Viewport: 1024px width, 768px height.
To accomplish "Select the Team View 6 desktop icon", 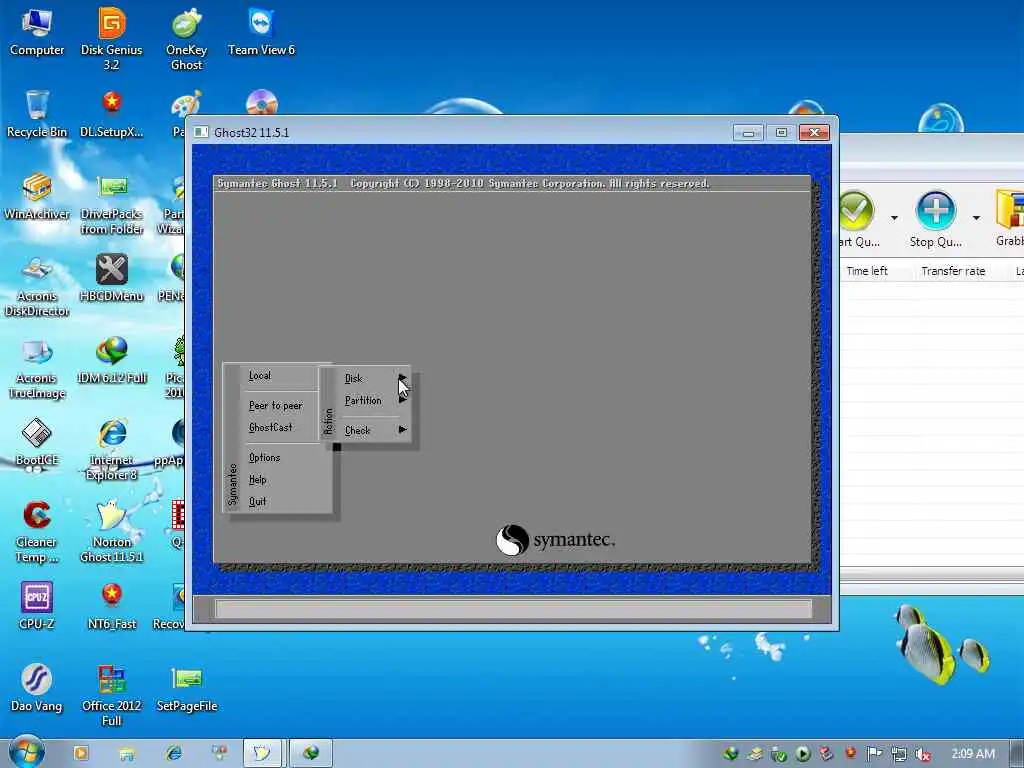I will tap(261, 31).
